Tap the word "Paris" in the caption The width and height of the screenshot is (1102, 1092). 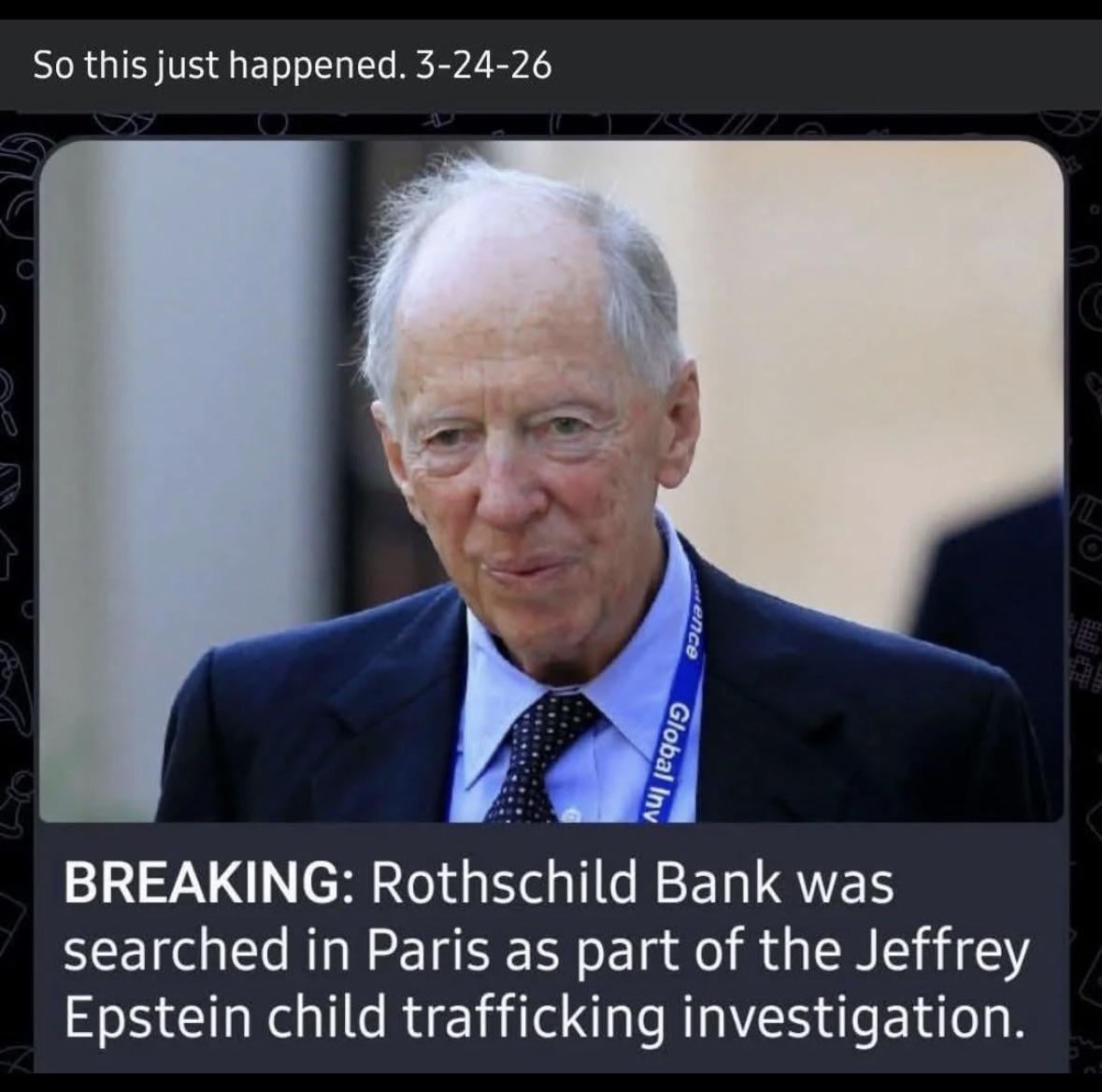(434, 953)
